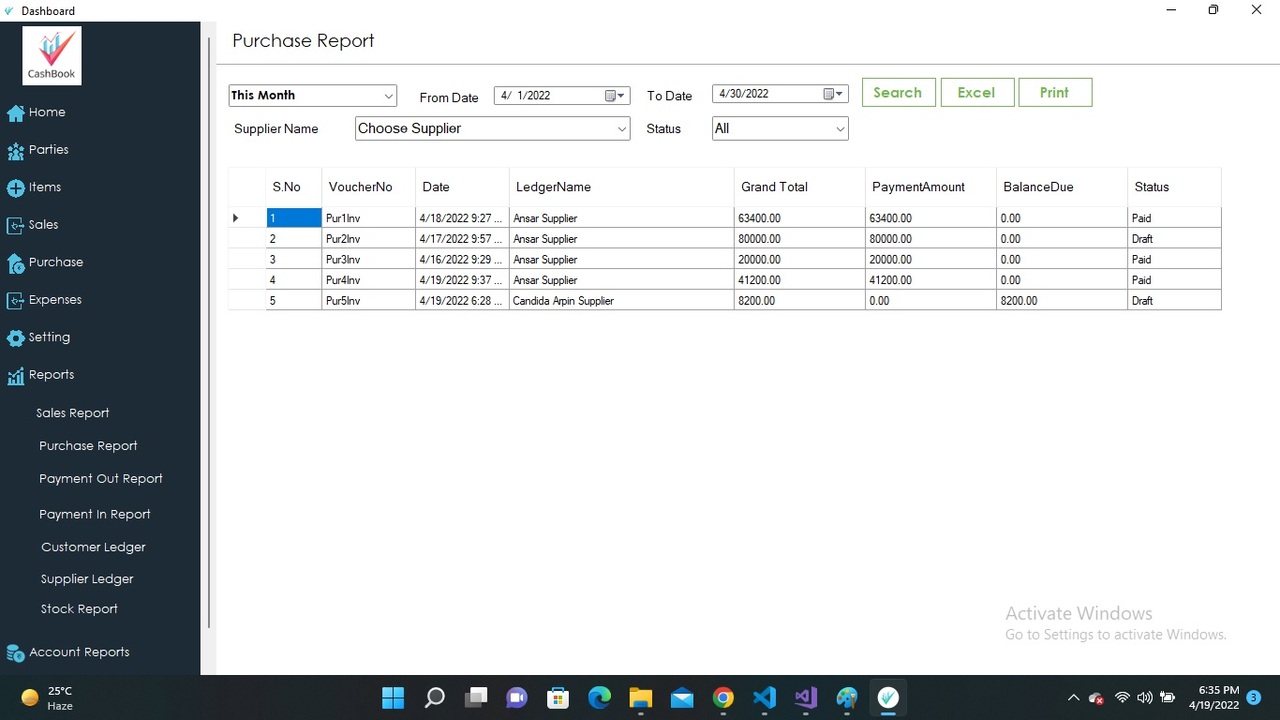Open Visual Studio Code from the taskbar

(x=765, y=697)
